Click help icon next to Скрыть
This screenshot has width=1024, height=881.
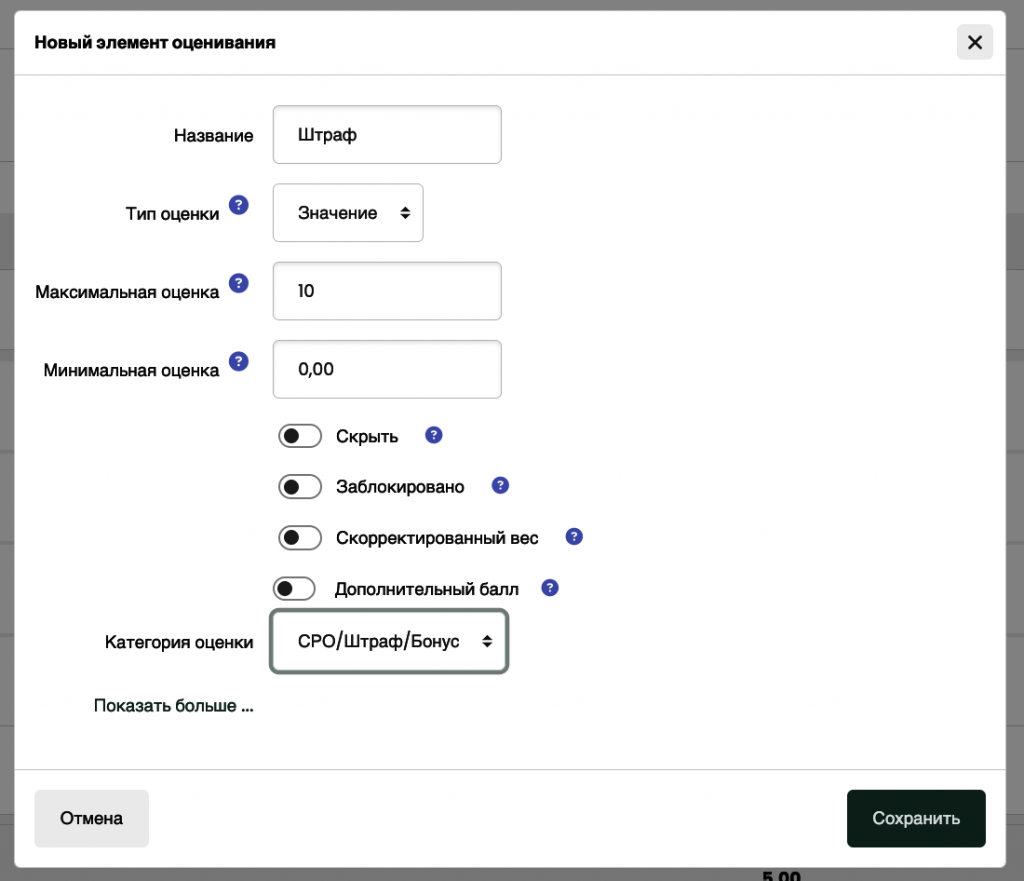pyautogui.click(x=433, y=436)
